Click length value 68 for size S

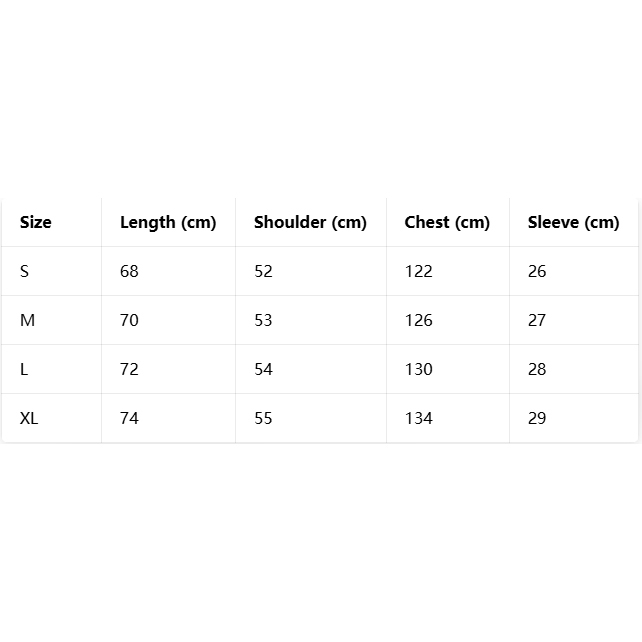[129, 271]
